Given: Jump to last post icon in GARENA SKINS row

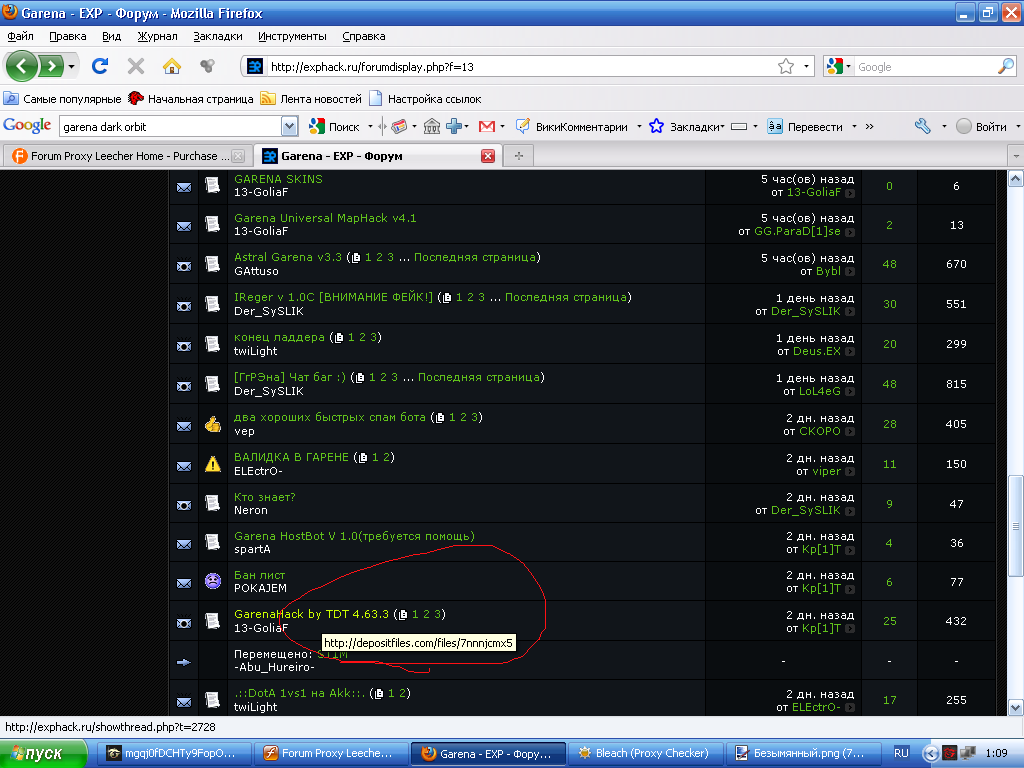Looking at the screenshot, I should pyautogui.click(x=850, y=193).
